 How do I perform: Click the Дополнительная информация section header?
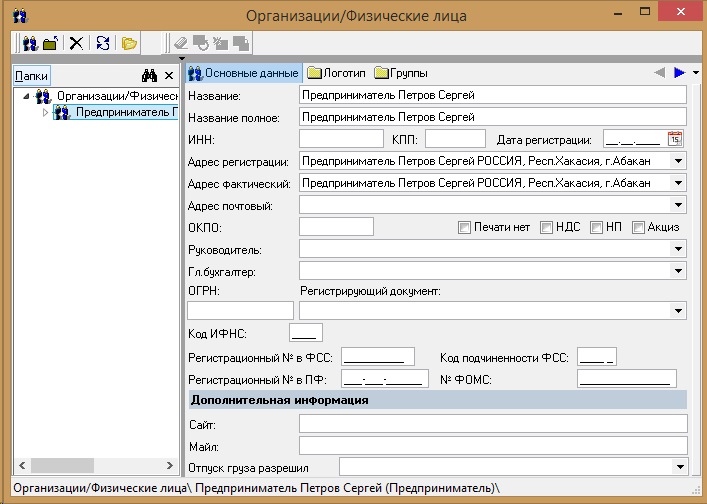(437, 400)
